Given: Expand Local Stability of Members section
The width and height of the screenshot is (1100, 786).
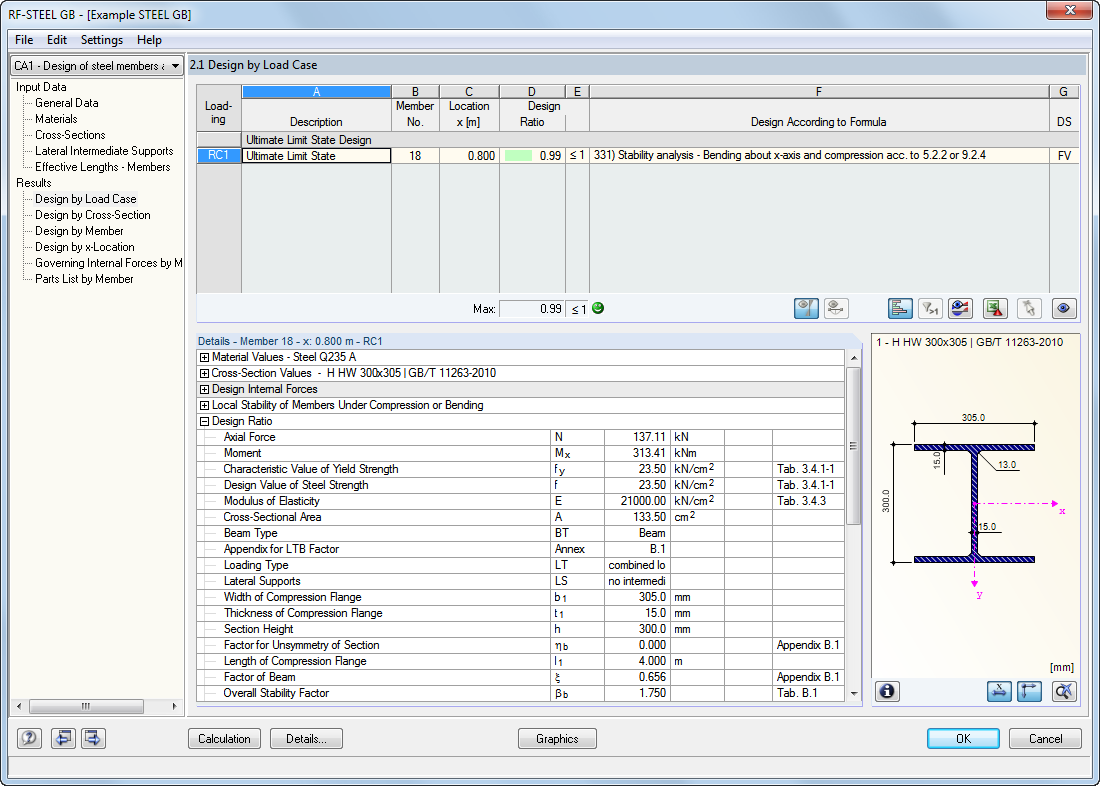Looking at the screenshot, I should [x=205, y=406].
